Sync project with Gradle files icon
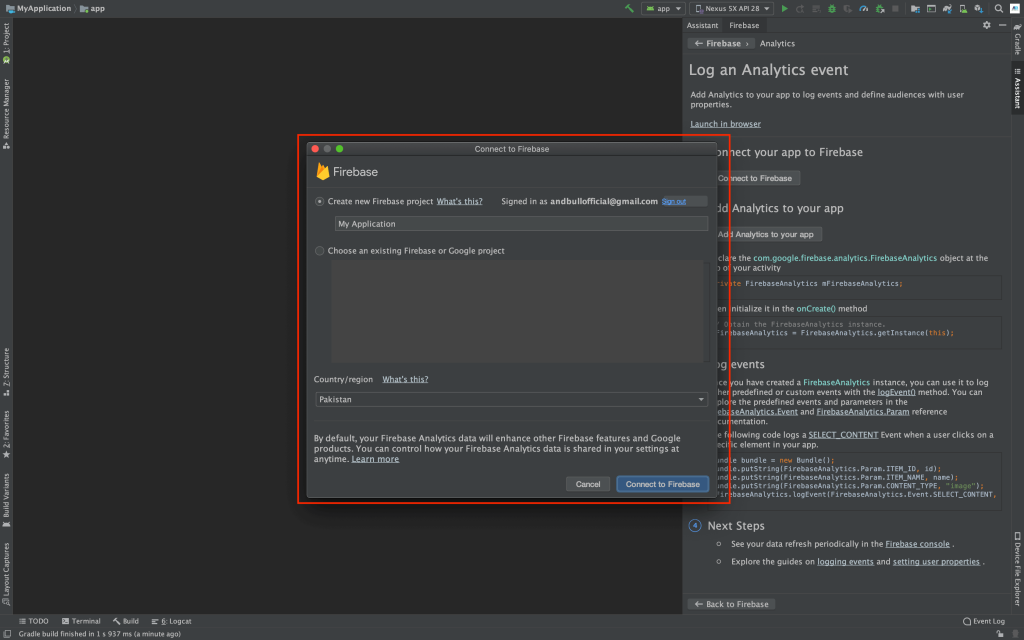The width and height of the screenshot is (1024, 640). tap(947, 8)
